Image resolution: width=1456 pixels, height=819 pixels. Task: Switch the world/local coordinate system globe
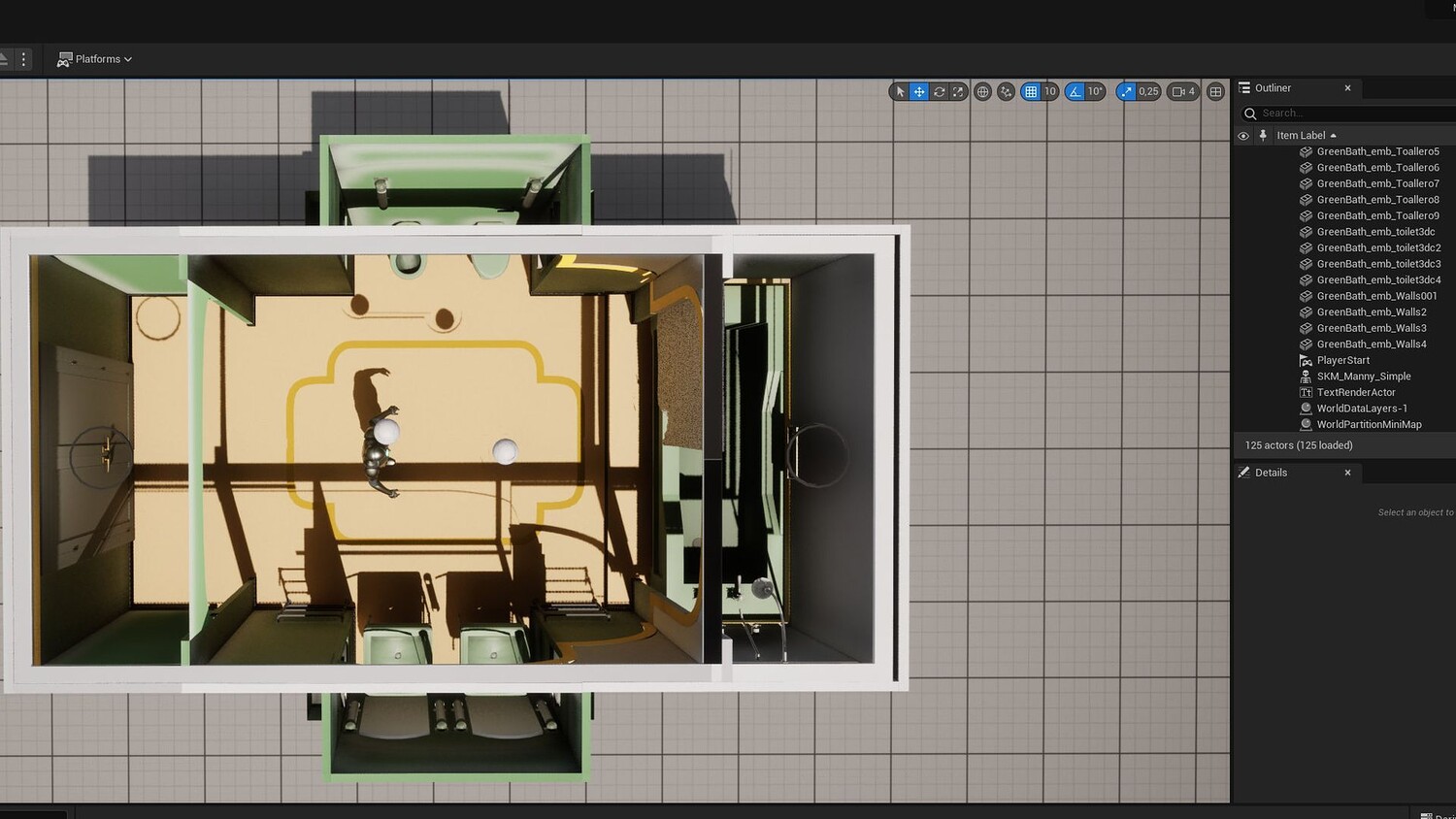982,91
